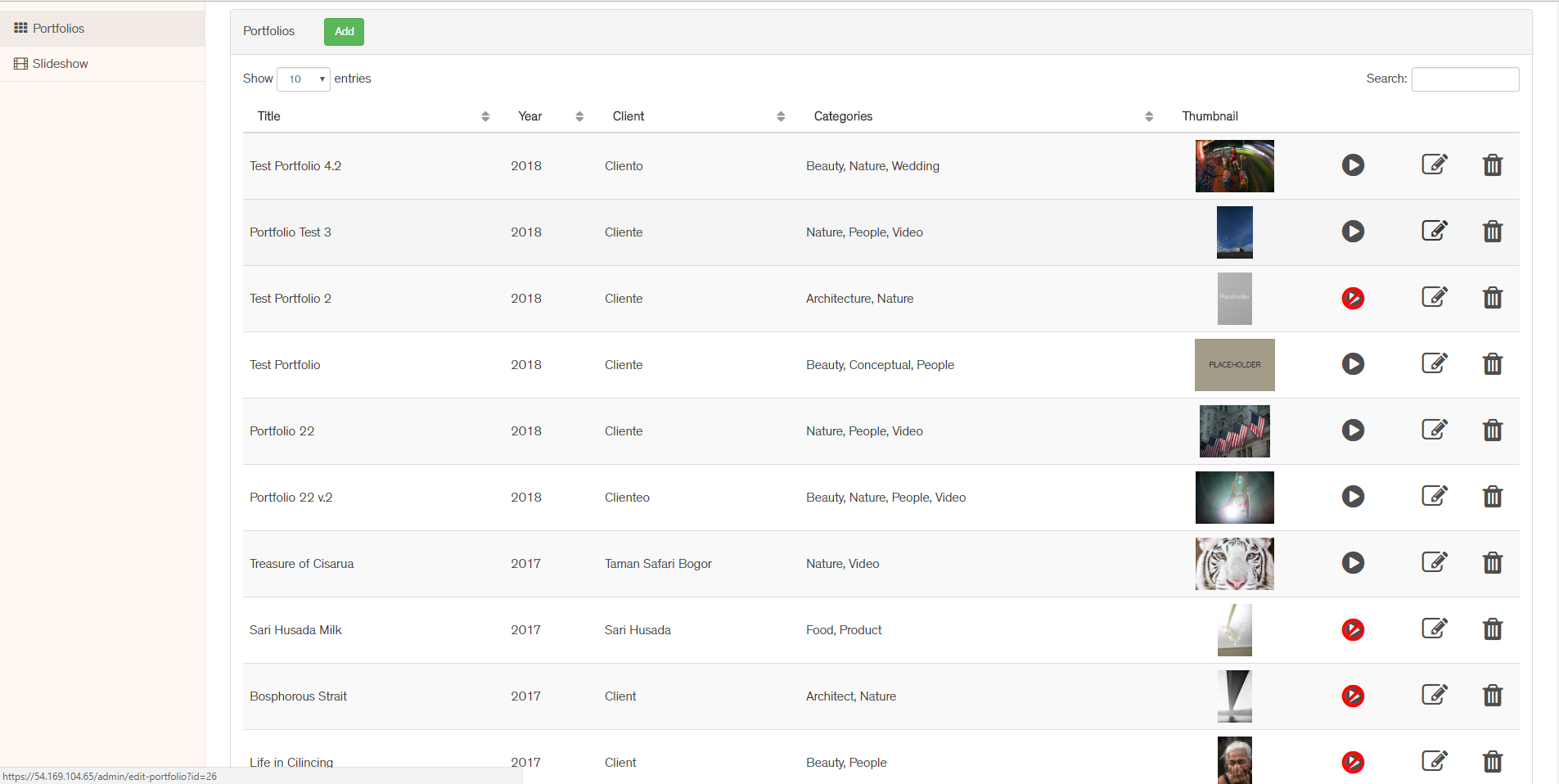Enable Sari Husada Milk via red icon
The width and height of the screenshot is (1559, 784).
click(1353, 629)
